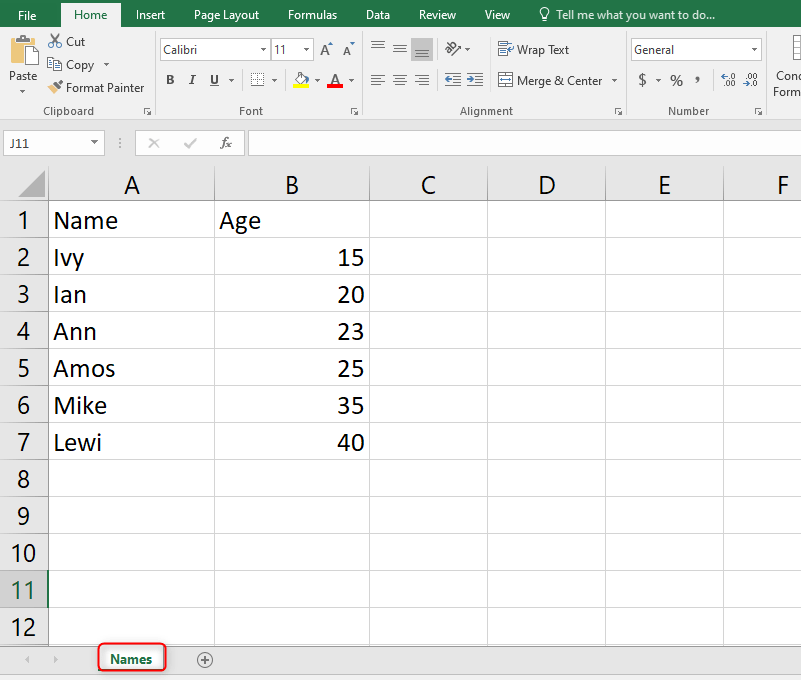Open the Fill Color dropdown arrow
This screenshot has width=801, height=680.
click(x=317, y=80)
